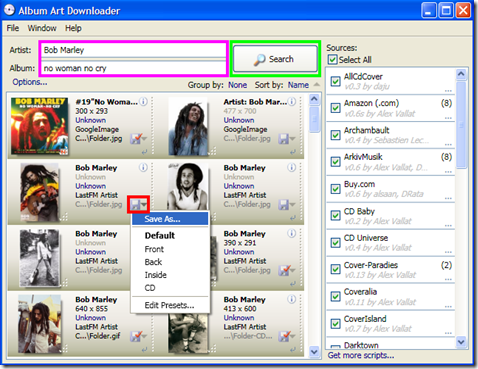478x369 pixels.
Task: Uncheck the Select All sources checkbox
Action: coord(332,59)
